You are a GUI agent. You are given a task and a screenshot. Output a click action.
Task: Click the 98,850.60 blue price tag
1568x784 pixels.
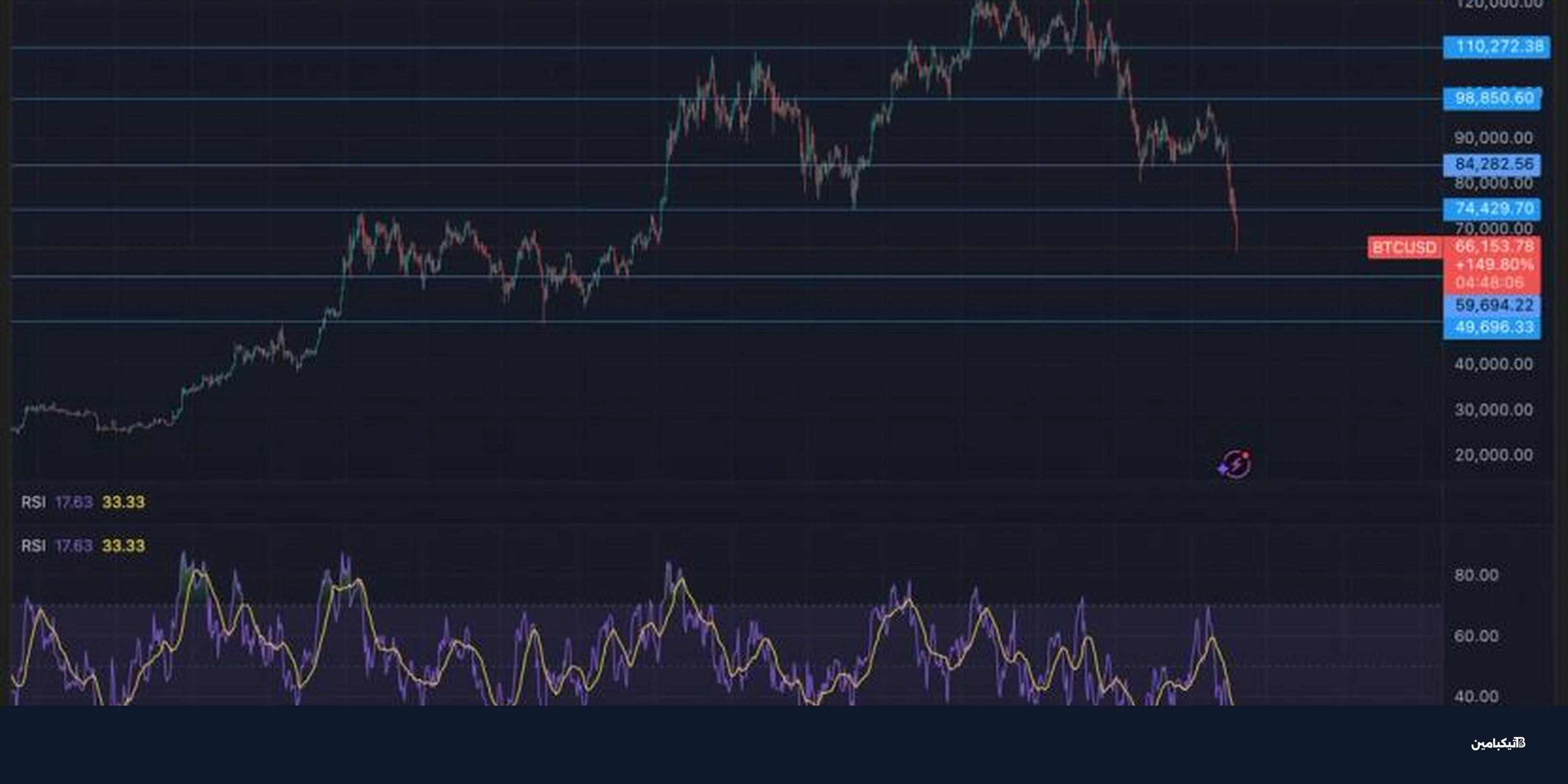[x=1492, y=98]
